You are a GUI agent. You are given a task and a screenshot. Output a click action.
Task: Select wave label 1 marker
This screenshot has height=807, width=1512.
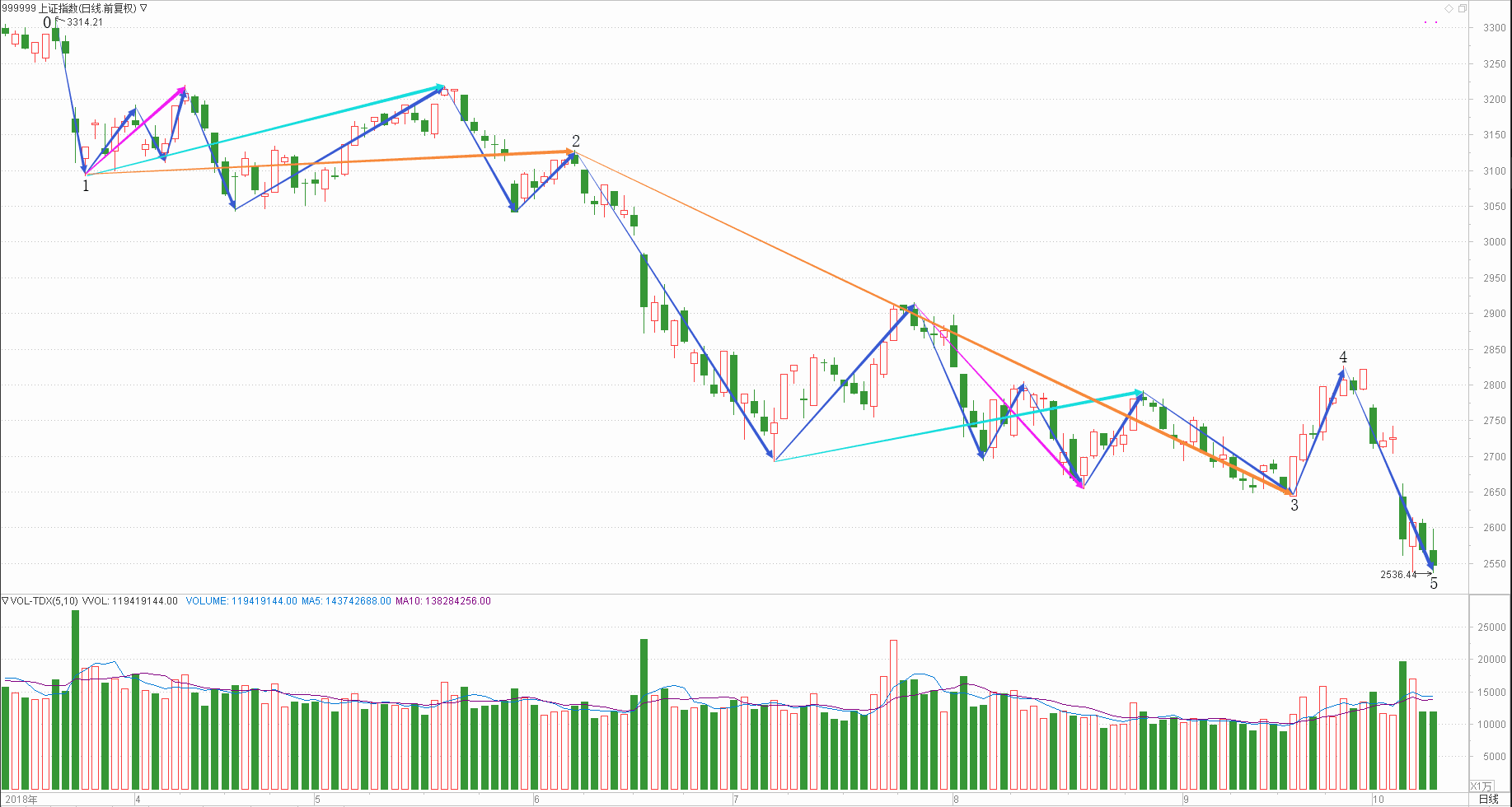[85, 186]
